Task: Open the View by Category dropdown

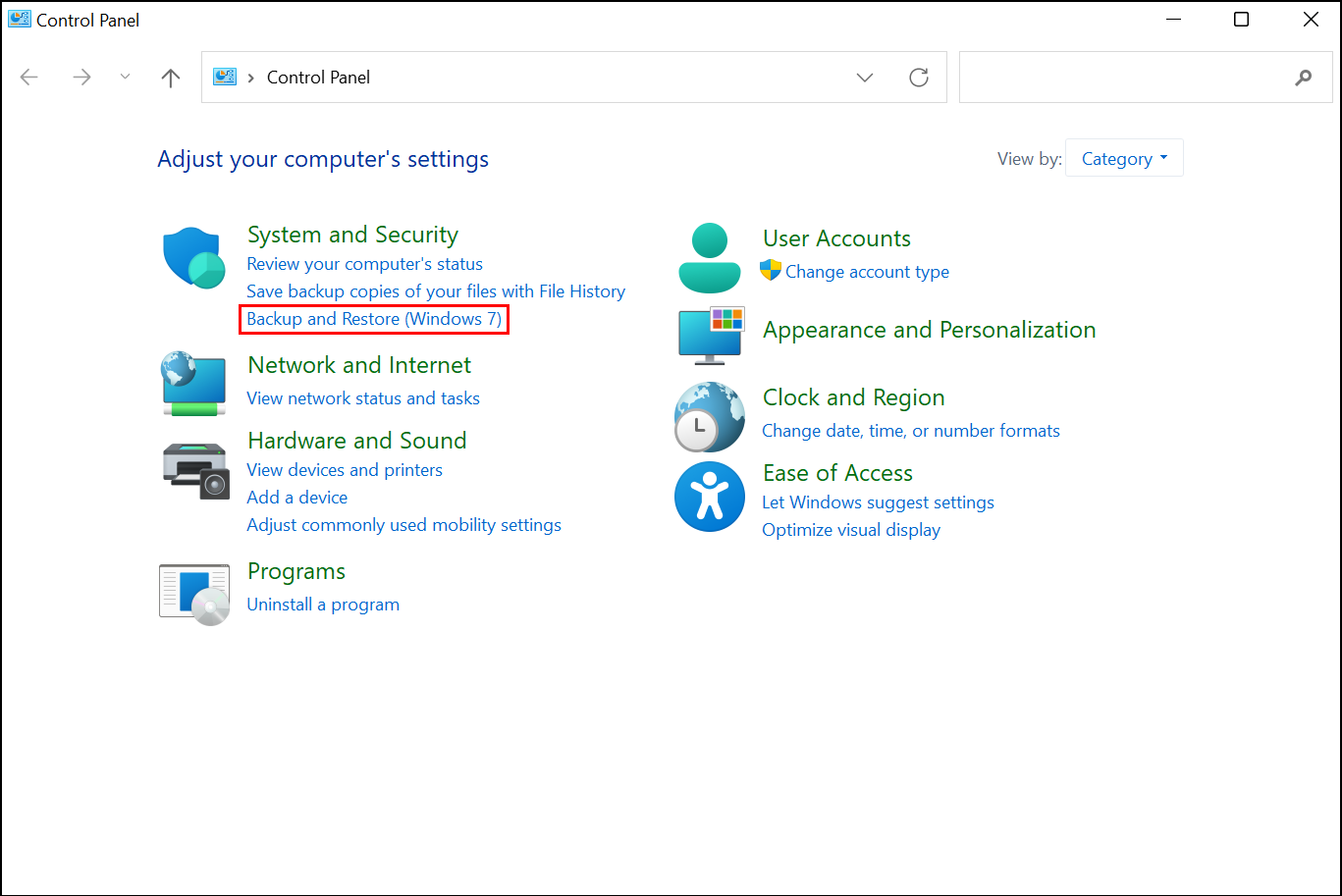Action: (1124, 158)
